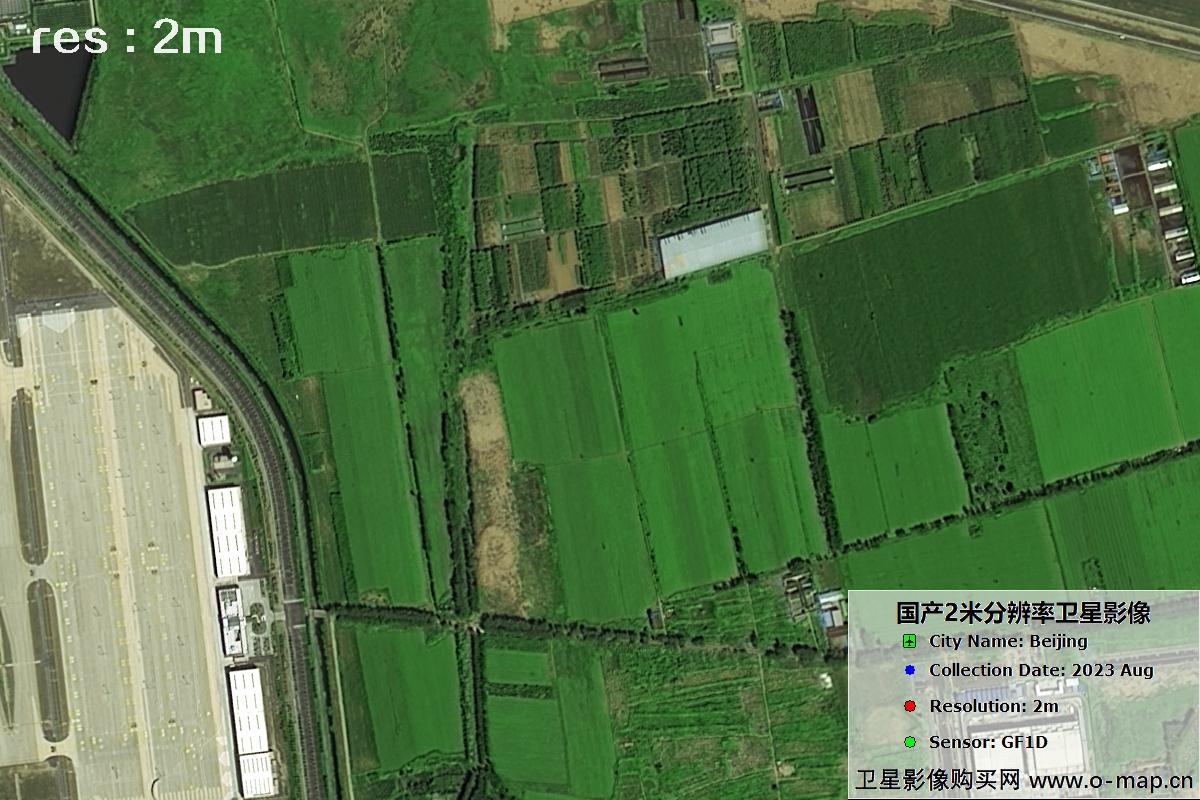Click the green airplane city marker icon
Viewport: 1200px width, 800px height.
(908, 642)
